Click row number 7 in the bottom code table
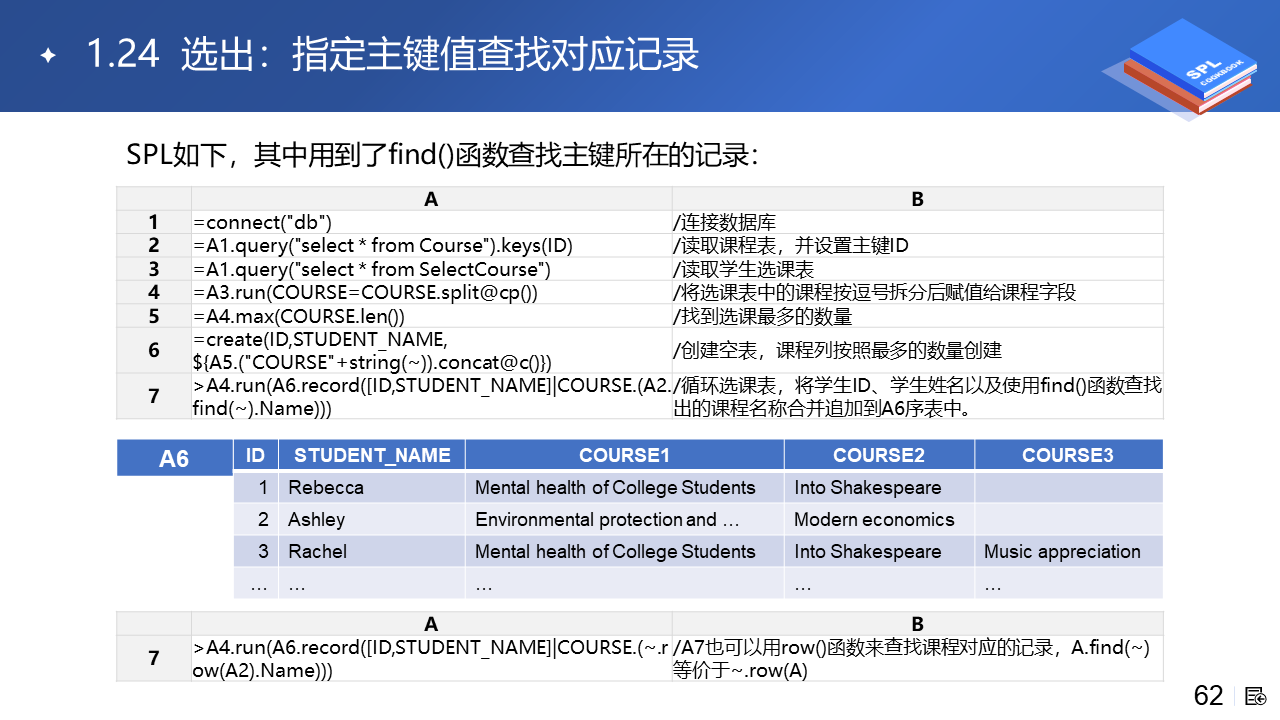 click(154, 658)
